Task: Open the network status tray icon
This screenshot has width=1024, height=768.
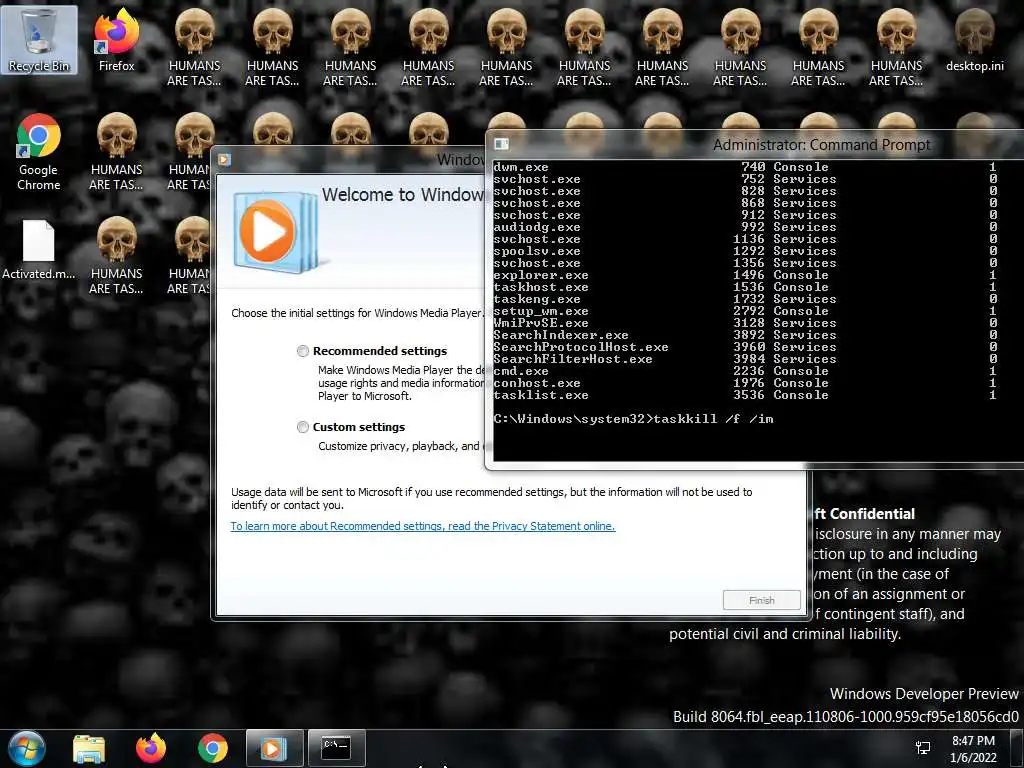Action: (x=923, y=748)
